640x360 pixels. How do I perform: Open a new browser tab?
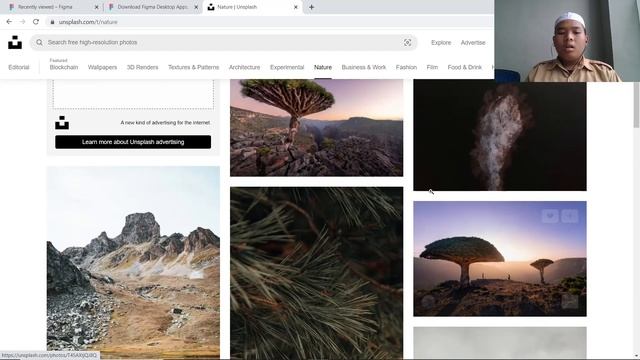pos(311,7)
